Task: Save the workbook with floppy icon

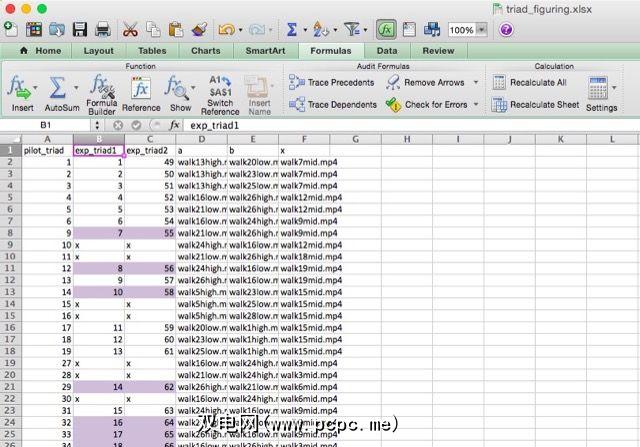Action: tap(80, 29)
